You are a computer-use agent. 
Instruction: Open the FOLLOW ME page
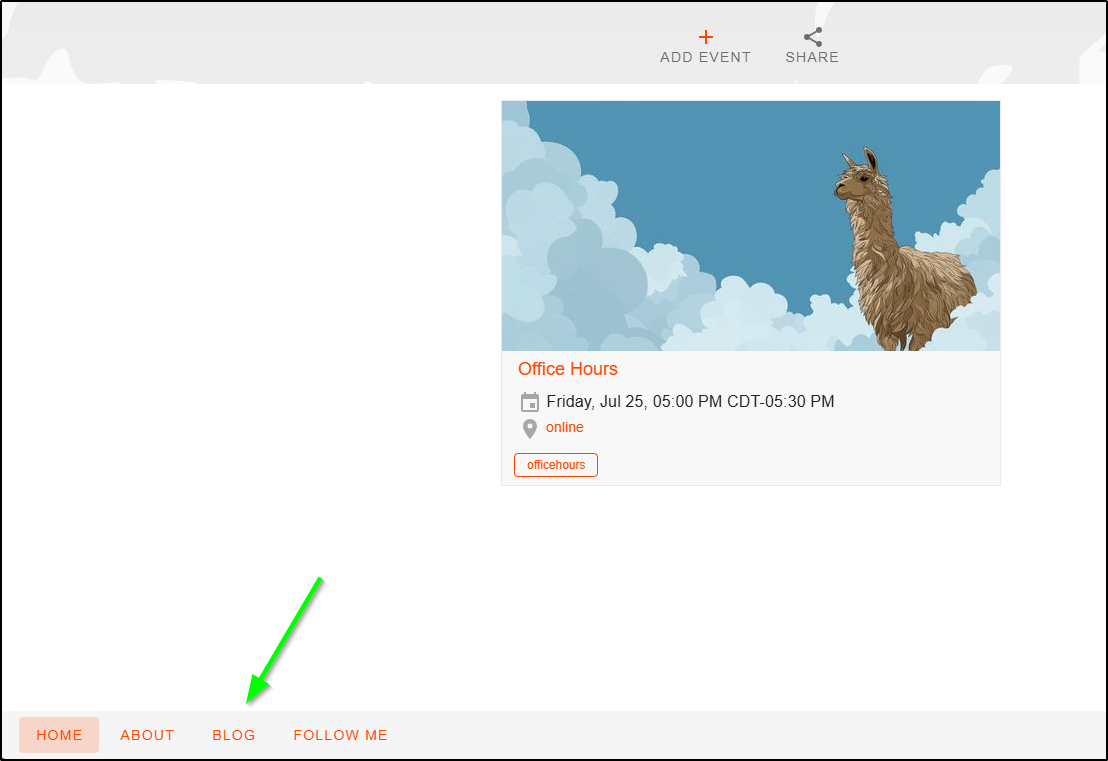click(341, 735)
